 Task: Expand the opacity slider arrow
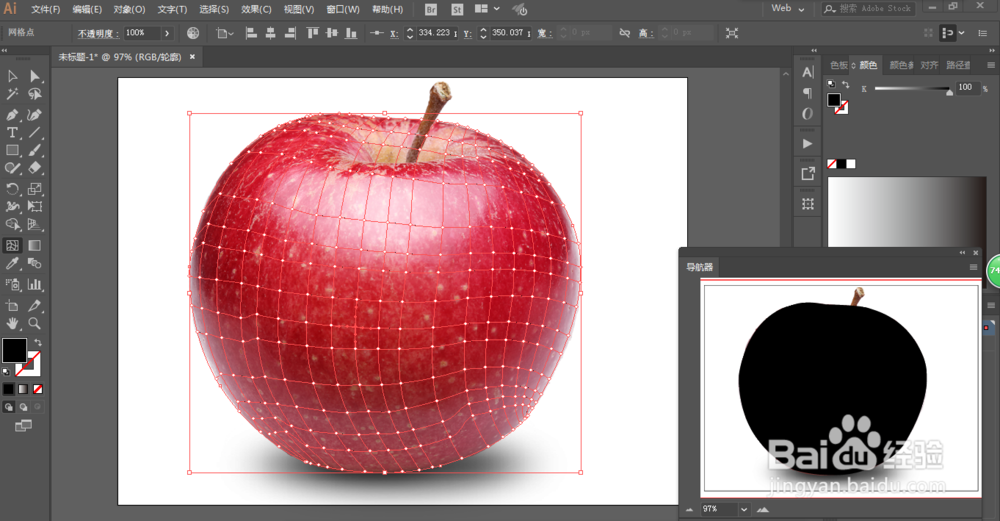click(167, 33)
